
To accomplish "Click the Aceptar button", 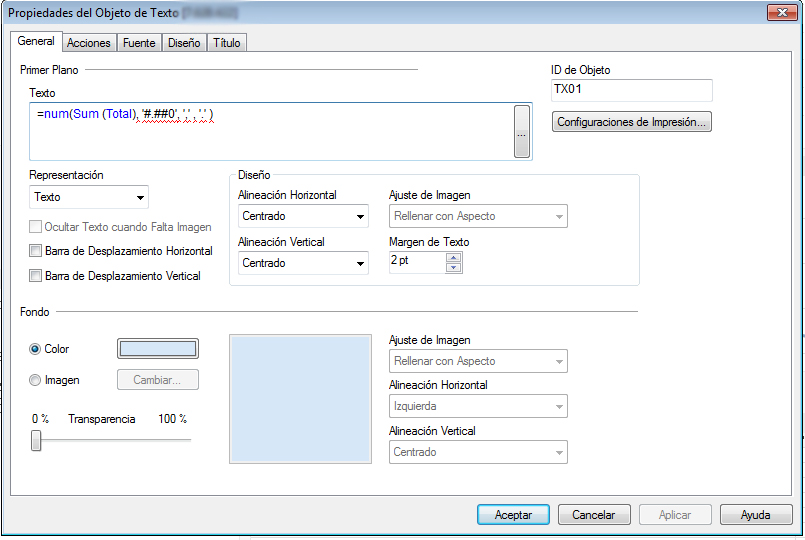I will [x=513, y=515].
